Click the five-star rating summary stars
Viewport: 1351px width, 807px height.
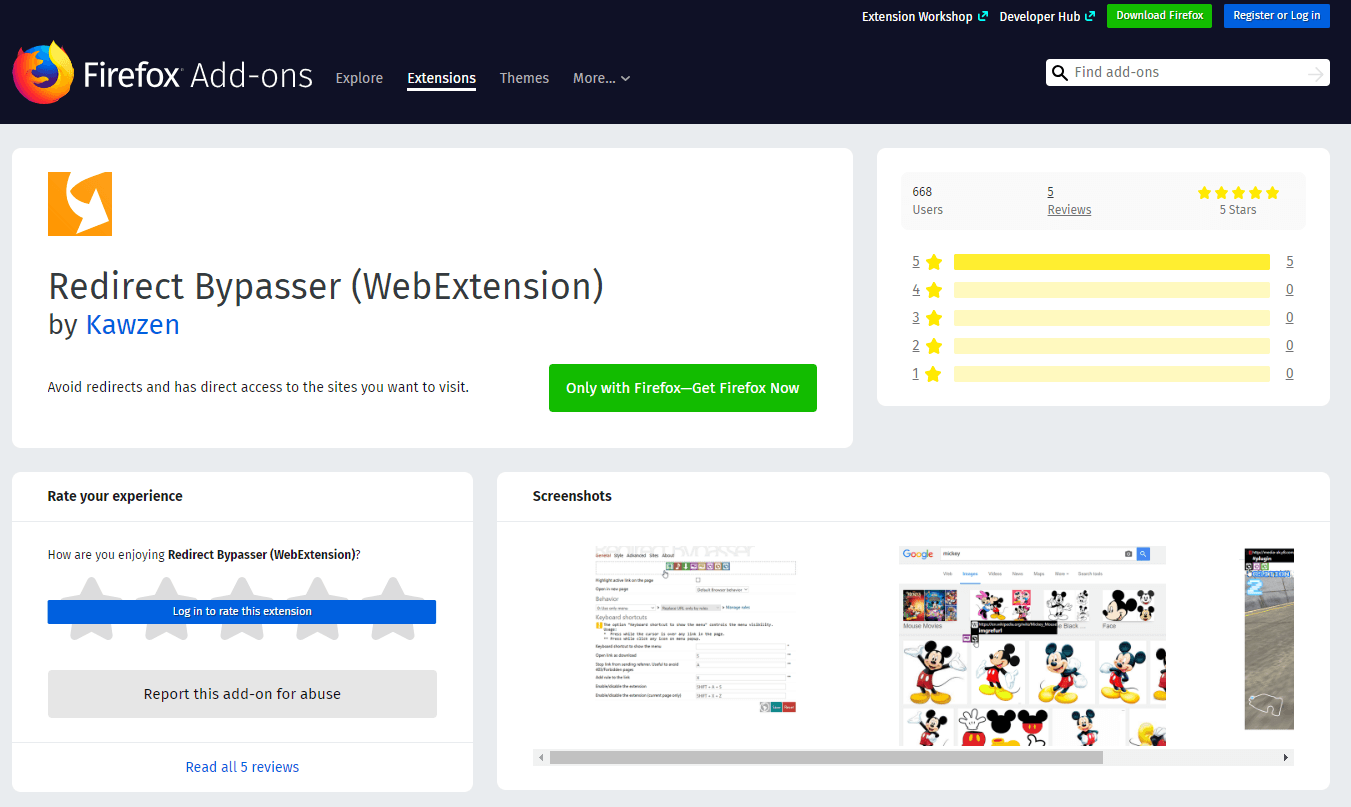1238,192
